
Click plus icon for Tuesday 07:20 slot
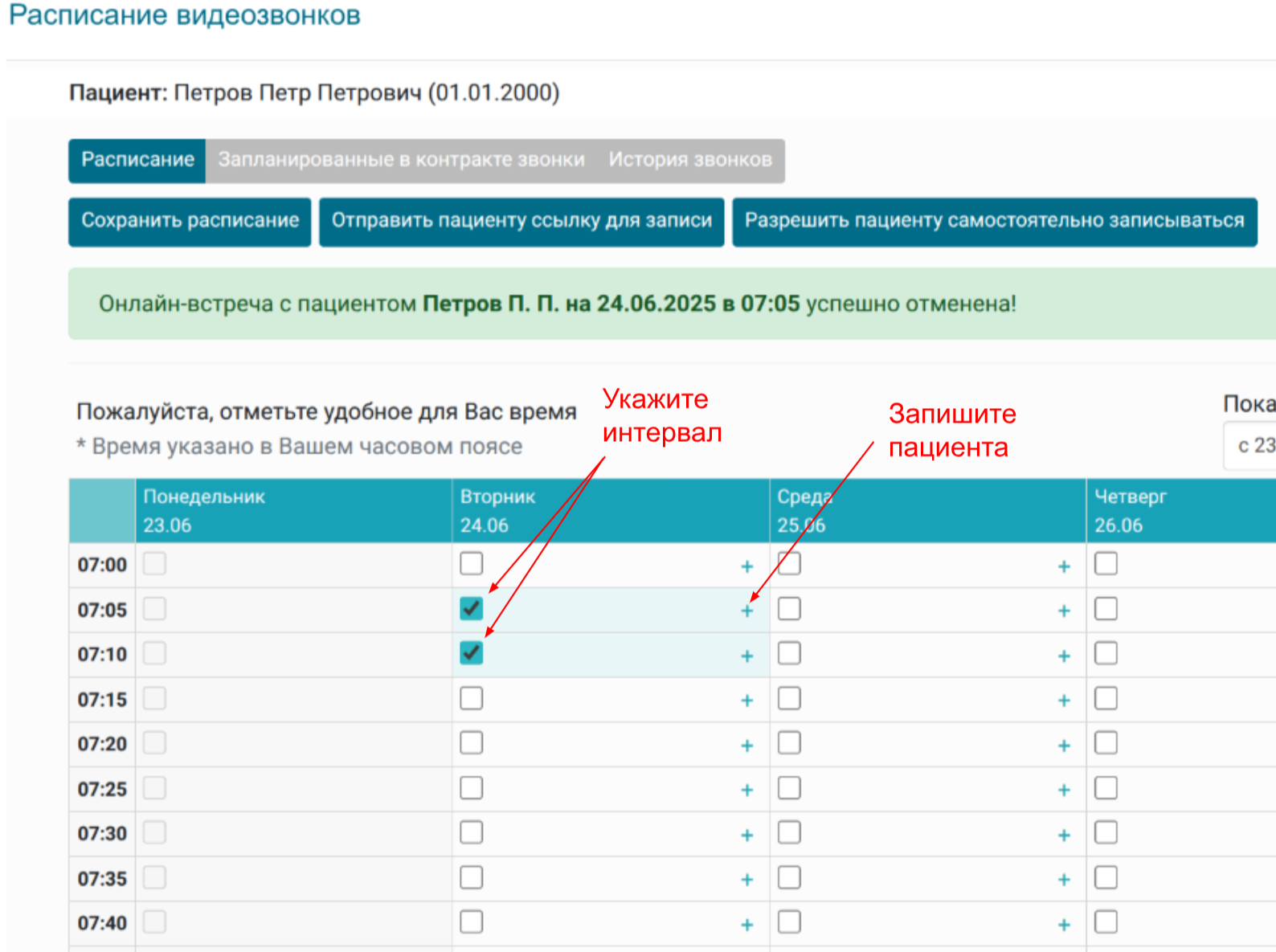coord(747,746)
